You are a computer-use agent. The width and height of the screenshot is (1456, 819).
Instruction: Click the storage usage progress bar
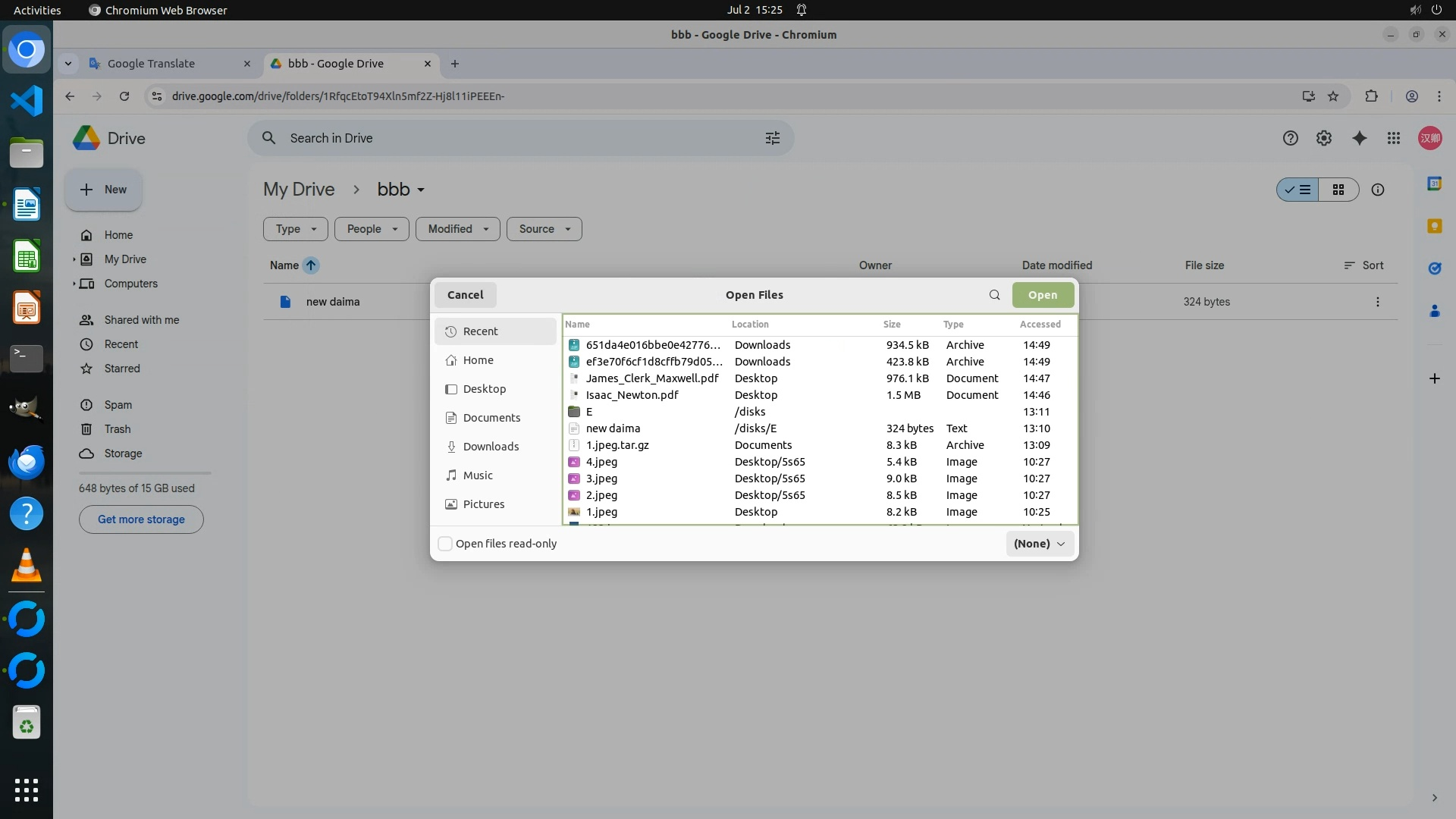pos(144,473)
